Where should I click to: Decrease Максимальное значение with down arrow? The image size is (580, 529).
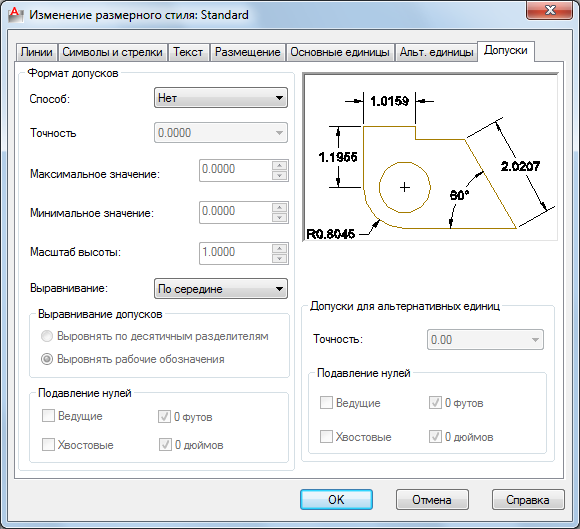(x=280, y=175)
